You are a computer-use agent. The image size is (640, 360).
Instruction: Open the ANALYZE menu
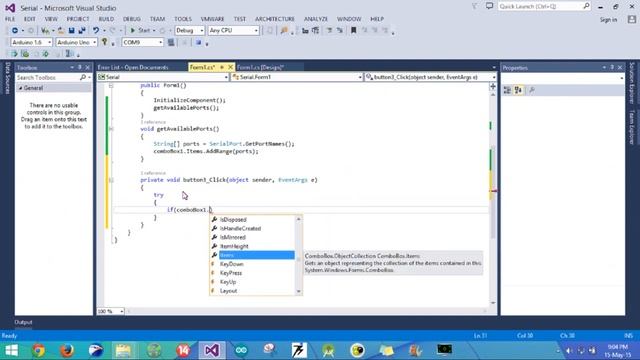pos(316,19)
